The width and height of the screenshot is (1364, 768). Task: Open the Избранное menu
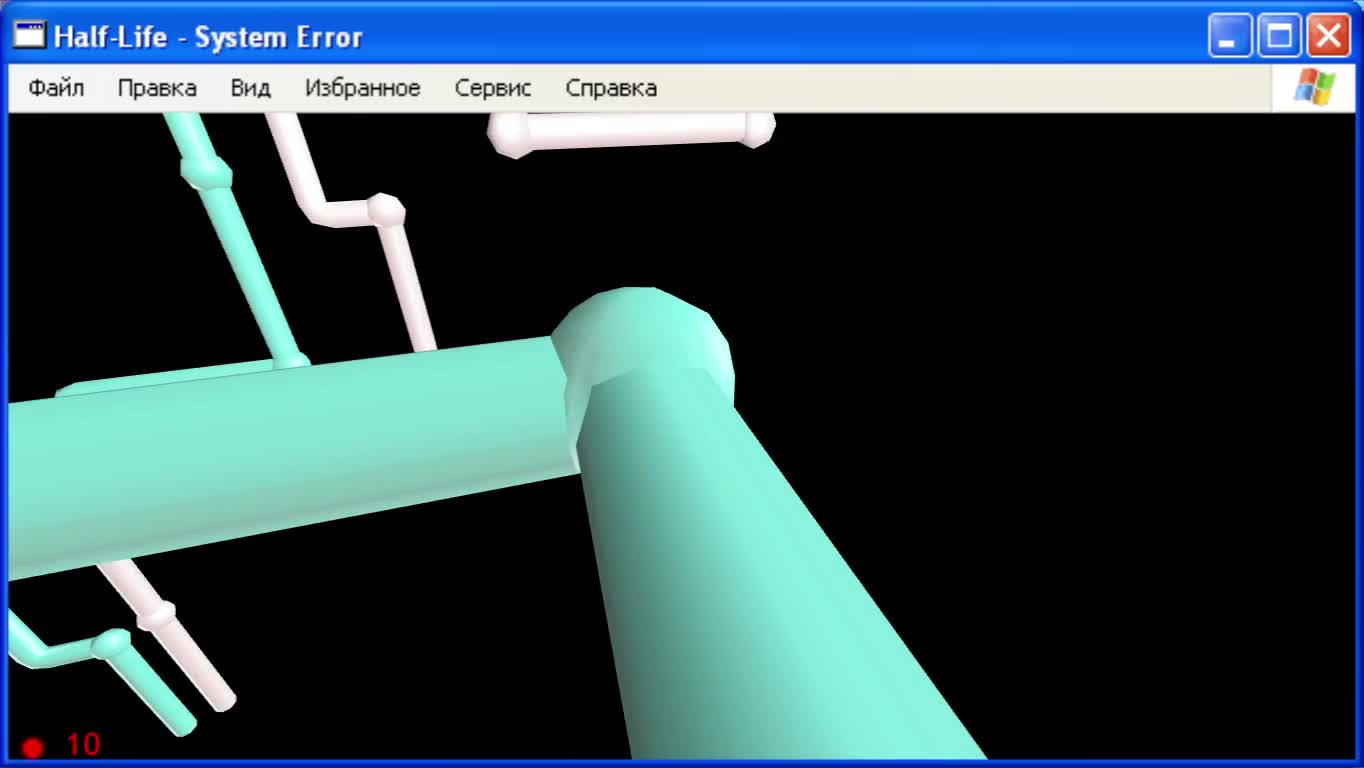(361, 88)
